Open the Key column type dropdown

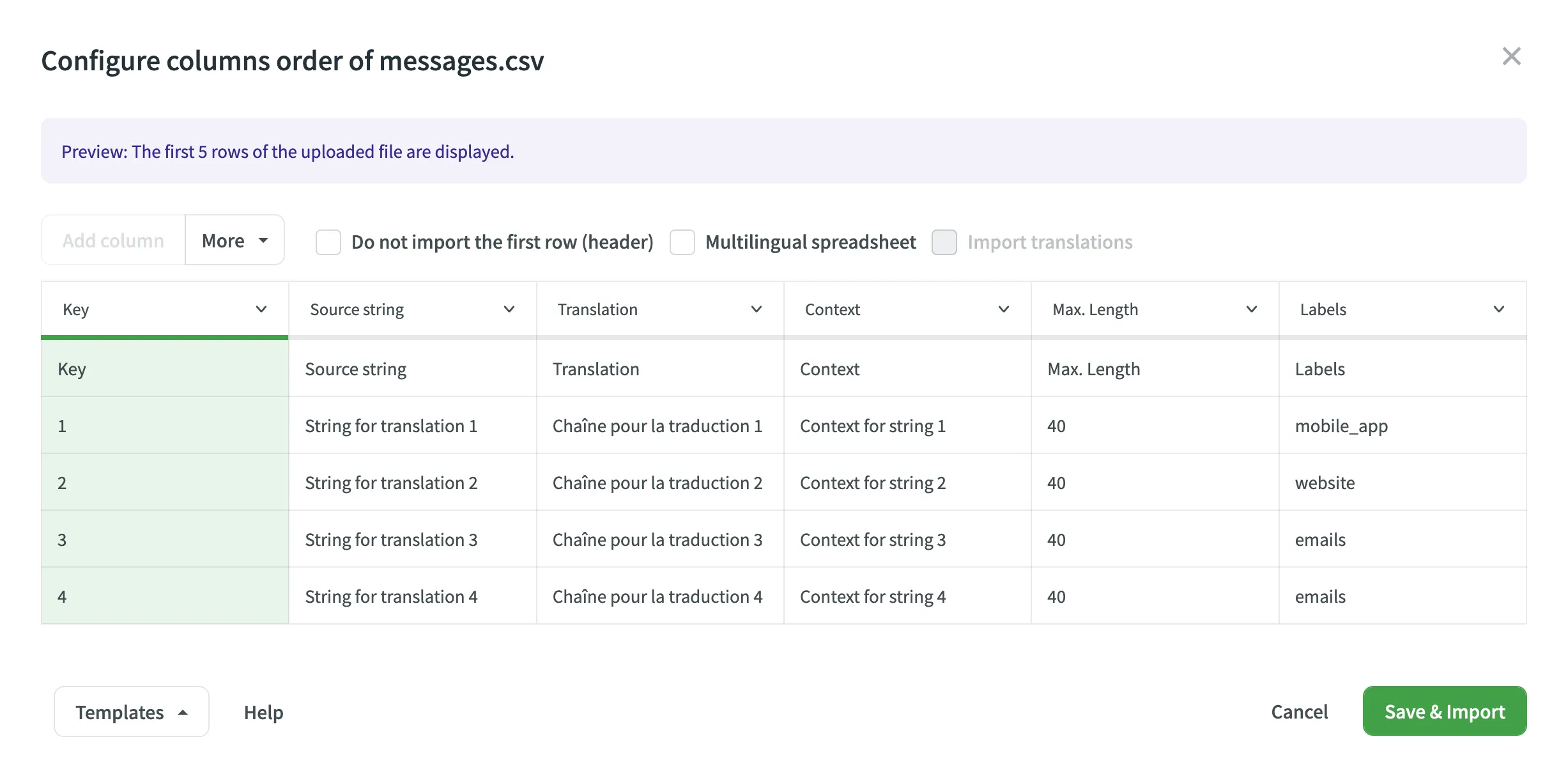tap(165, 309)
